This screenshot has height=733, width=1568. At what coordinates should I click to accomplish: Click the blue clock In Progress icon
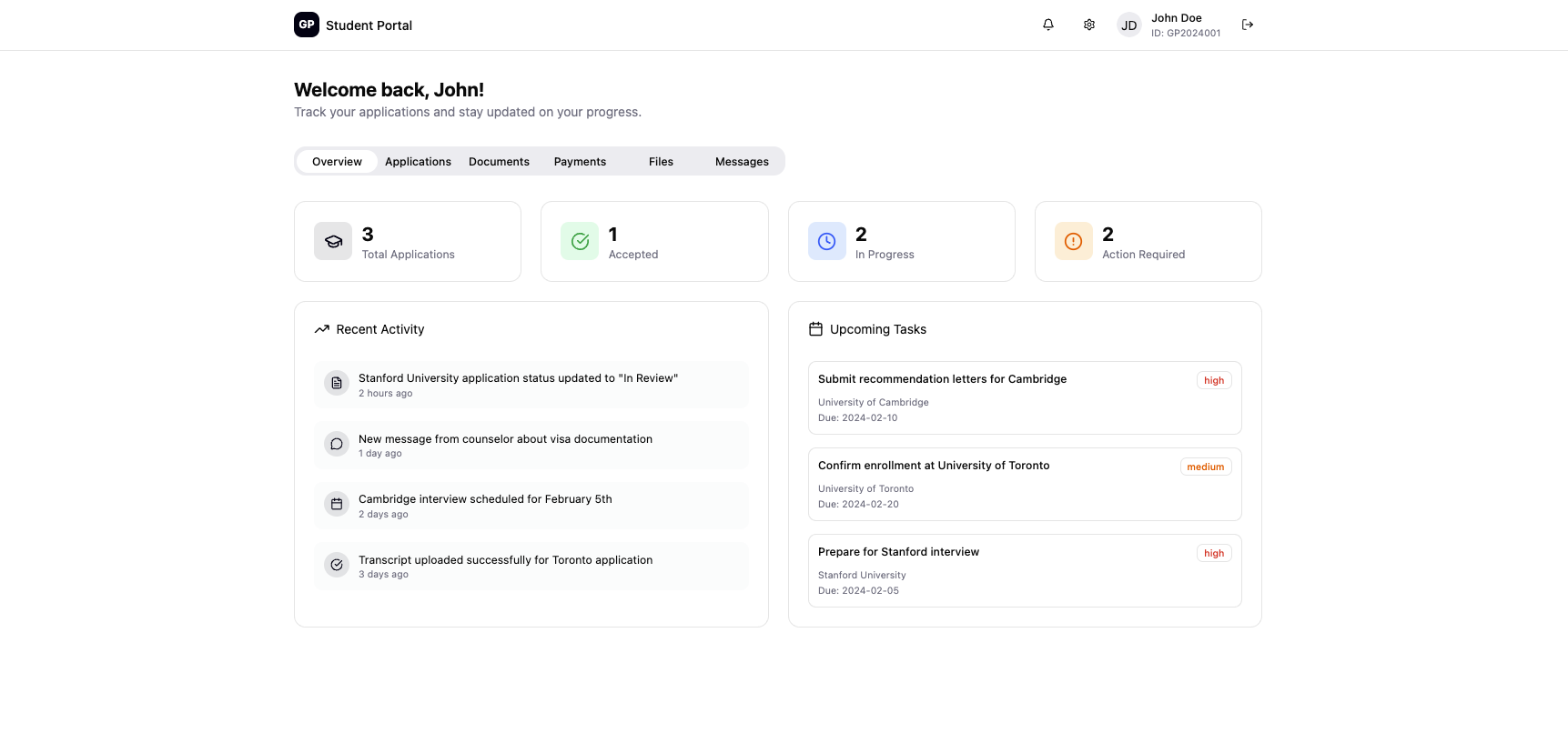click(x=826, y=241)
